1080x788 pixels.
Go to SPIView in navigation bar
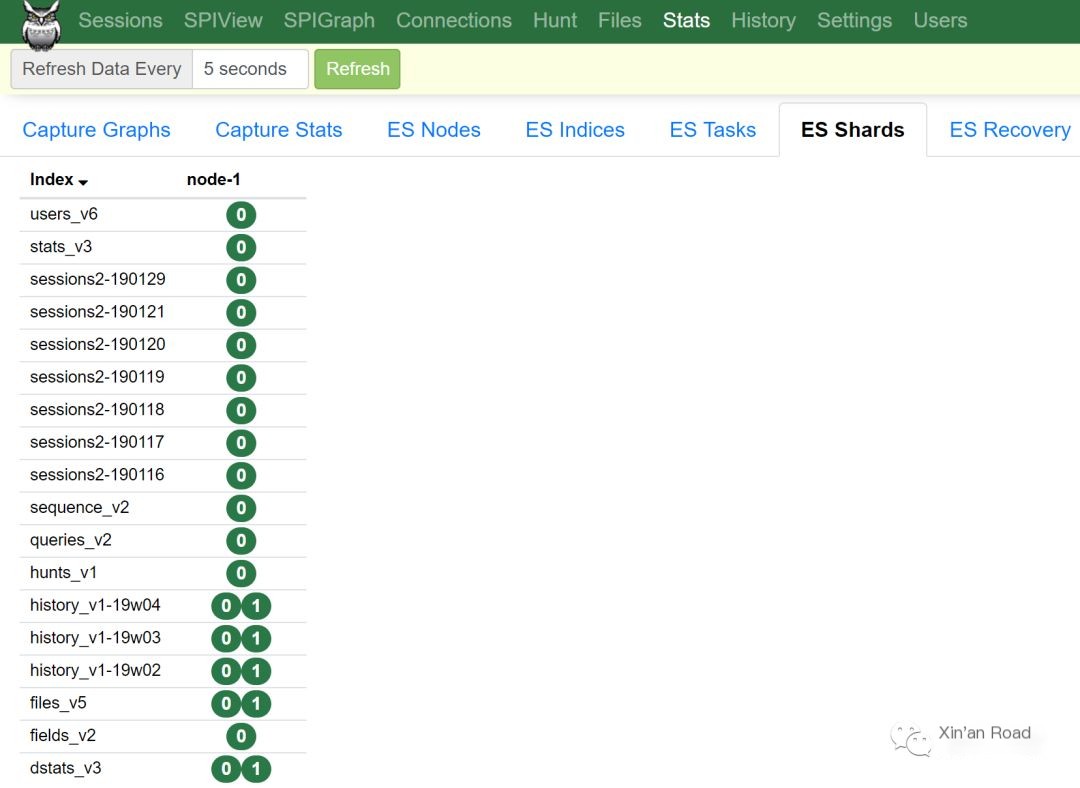[223, 21]
